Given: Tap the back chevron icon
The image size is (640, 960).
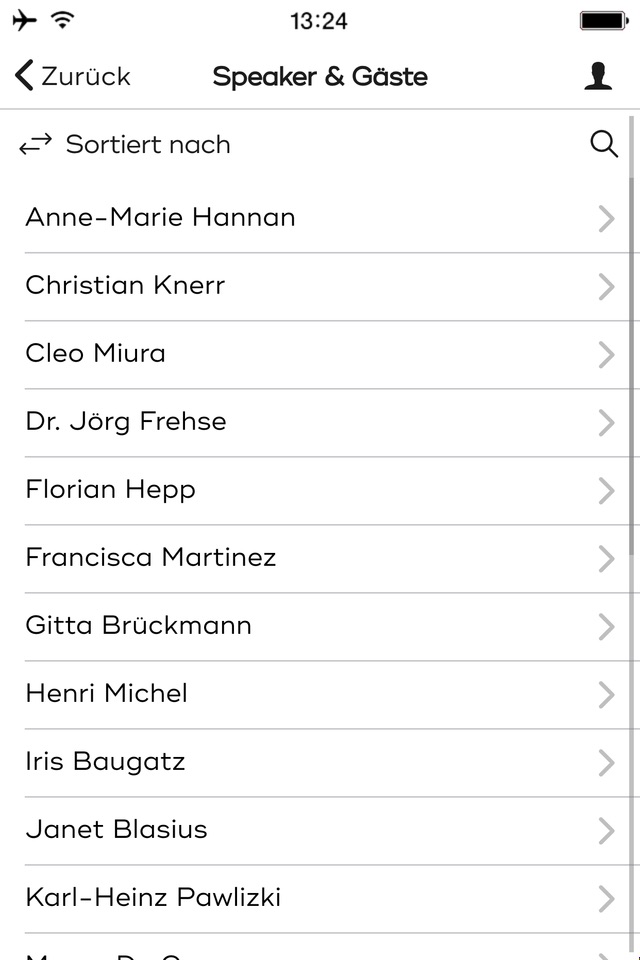Looking at the screenshot, I should pyautogui.click(x=24, y=76).
